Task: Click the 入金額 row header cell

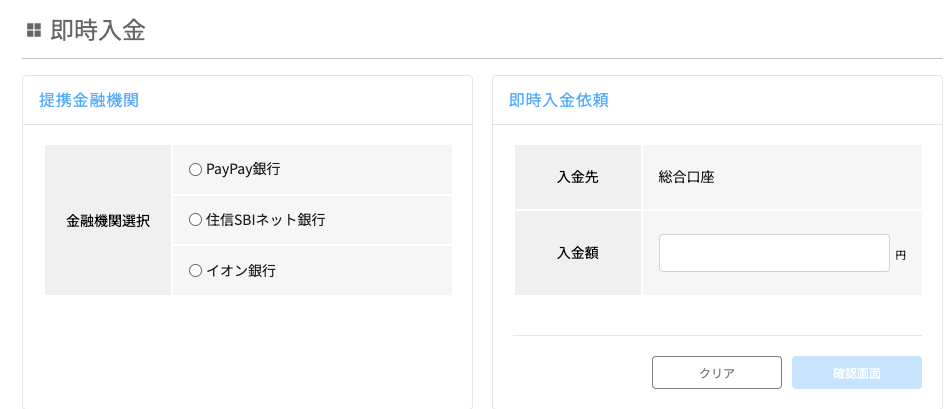Action: click(x=578, y=253)
